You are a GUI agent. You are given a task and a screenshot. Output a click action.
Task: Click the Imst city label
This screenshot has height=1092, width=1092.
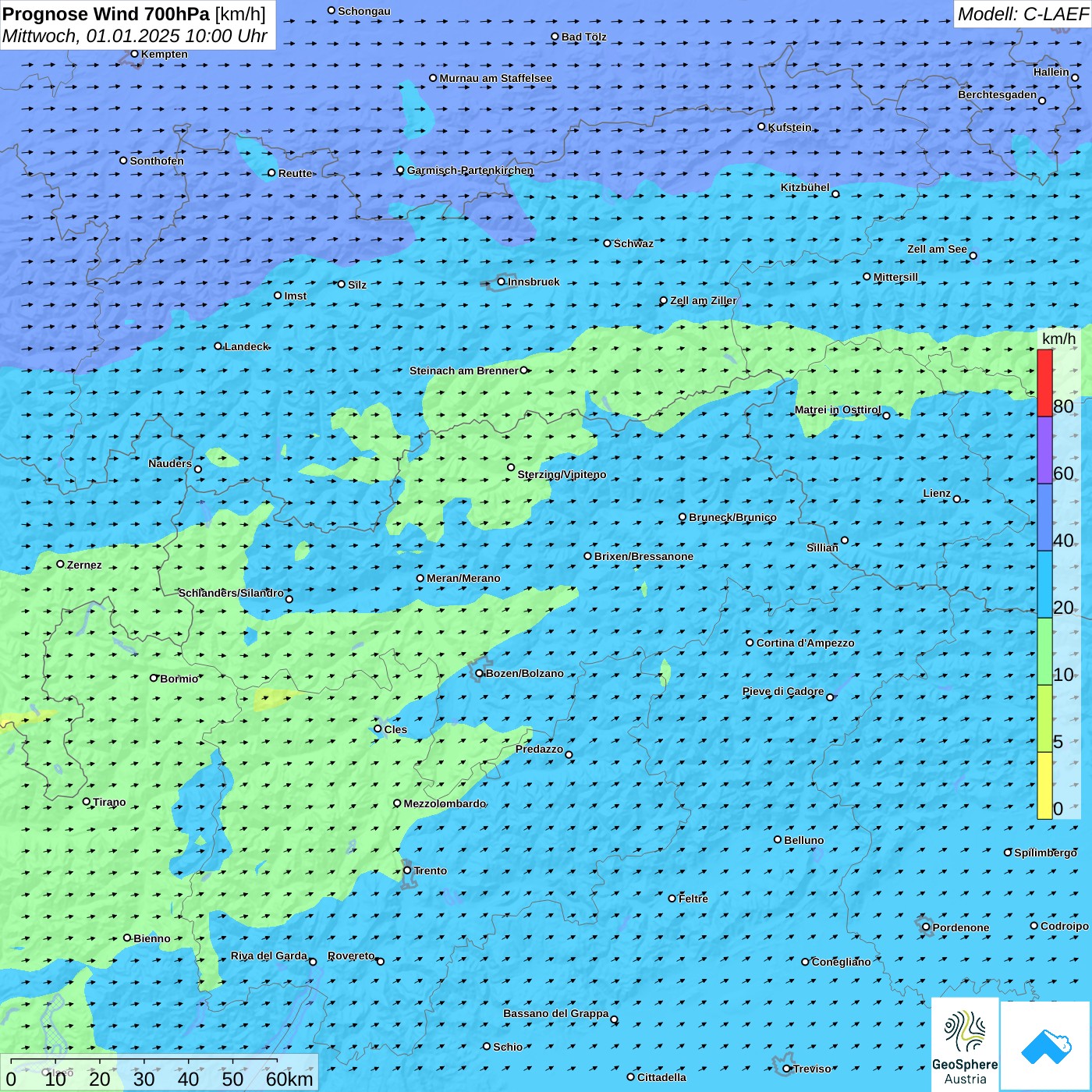coord(295,296)
